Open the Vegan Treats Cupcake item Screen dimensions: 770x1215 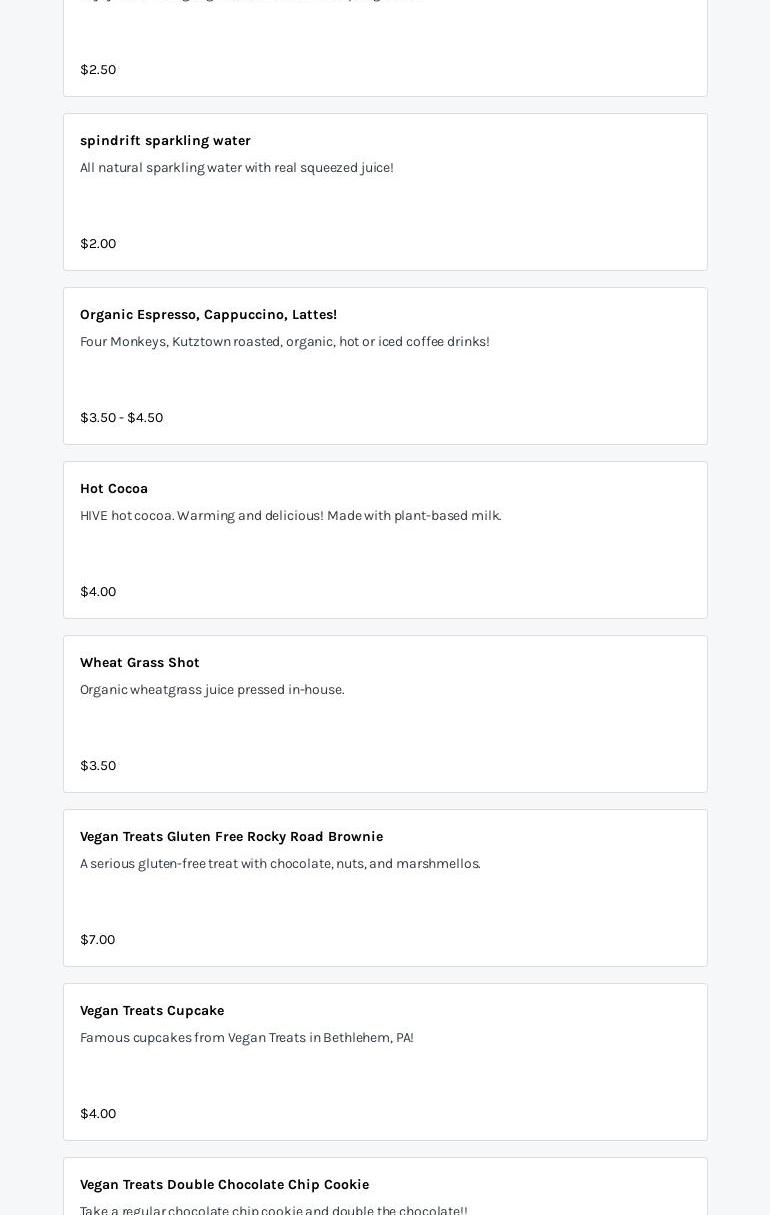(x=152, y=1011)
